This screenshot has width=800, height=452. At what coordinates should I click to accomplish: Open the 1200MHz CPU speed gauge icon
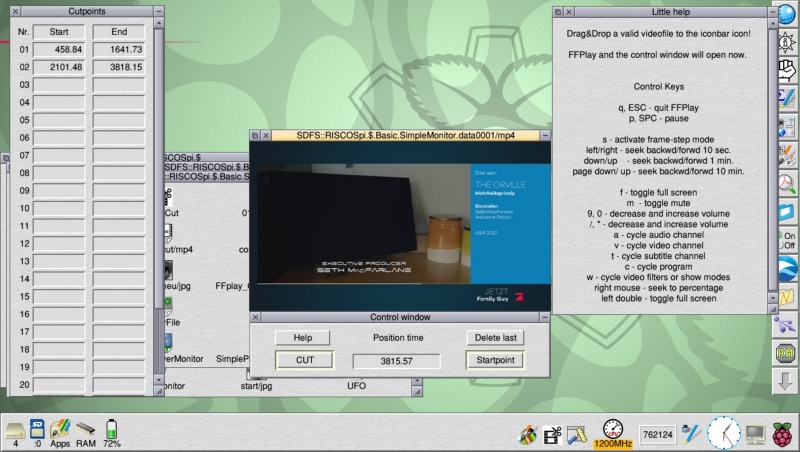pyautogui.click(x=610, y=434)
